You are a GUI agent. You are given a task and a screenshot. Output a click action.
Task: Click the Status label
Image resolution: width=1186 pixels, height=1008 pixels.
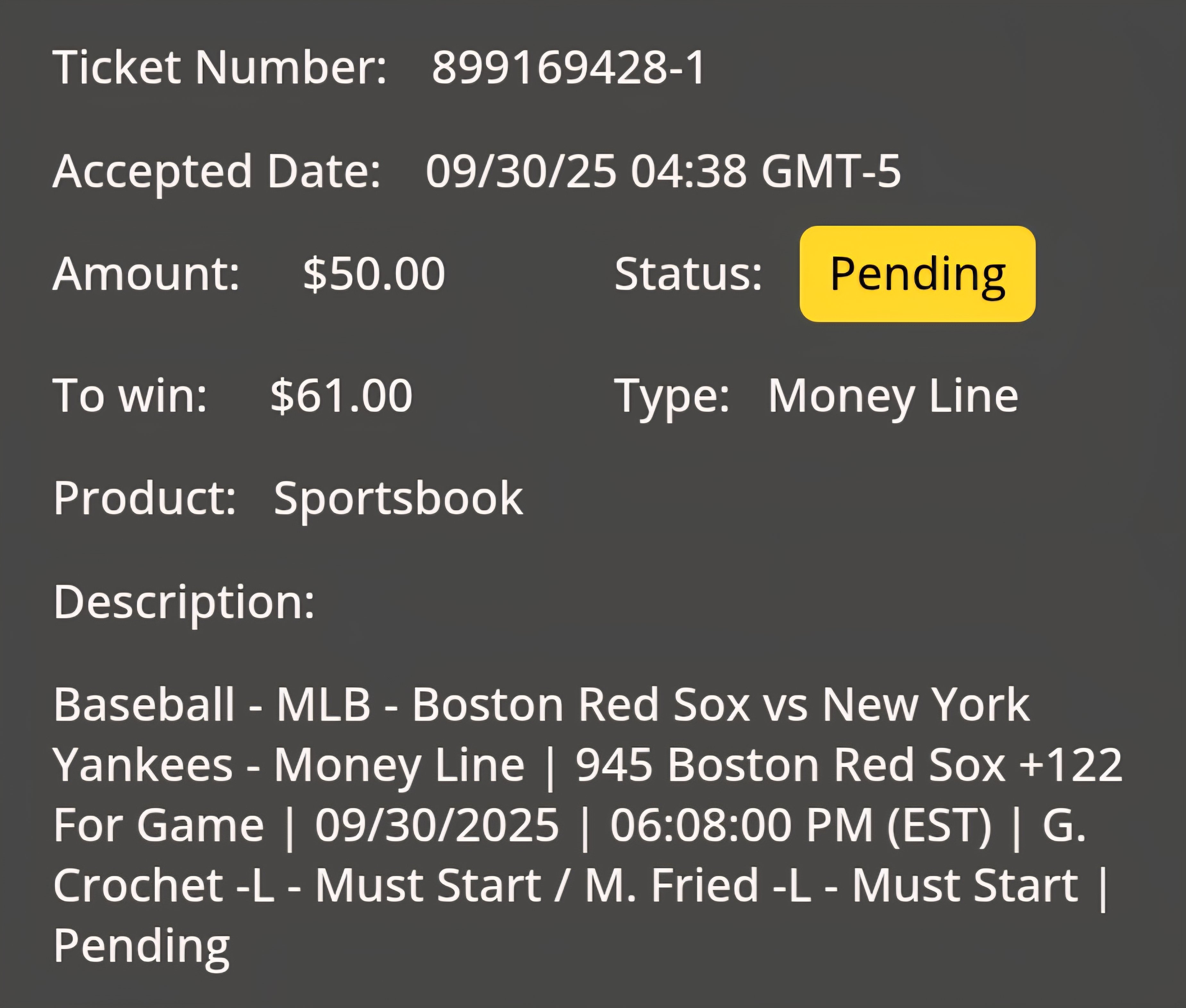tap(689, 274)
